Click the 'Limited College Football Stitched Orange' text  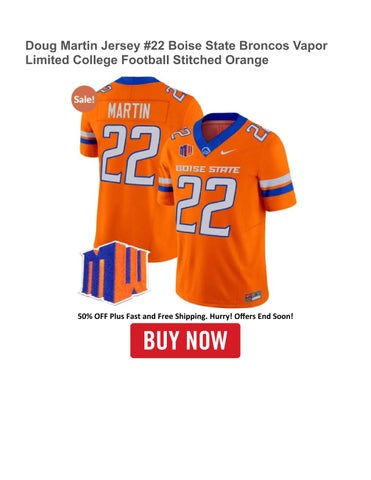click(147, 60)
